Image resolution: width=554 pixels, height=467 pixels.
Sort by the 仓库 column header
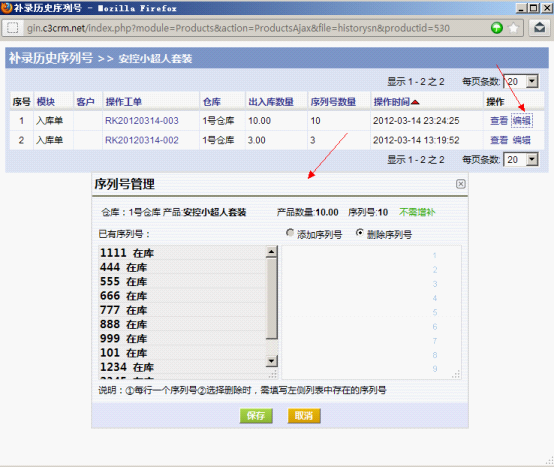click(x=212, y=102)
